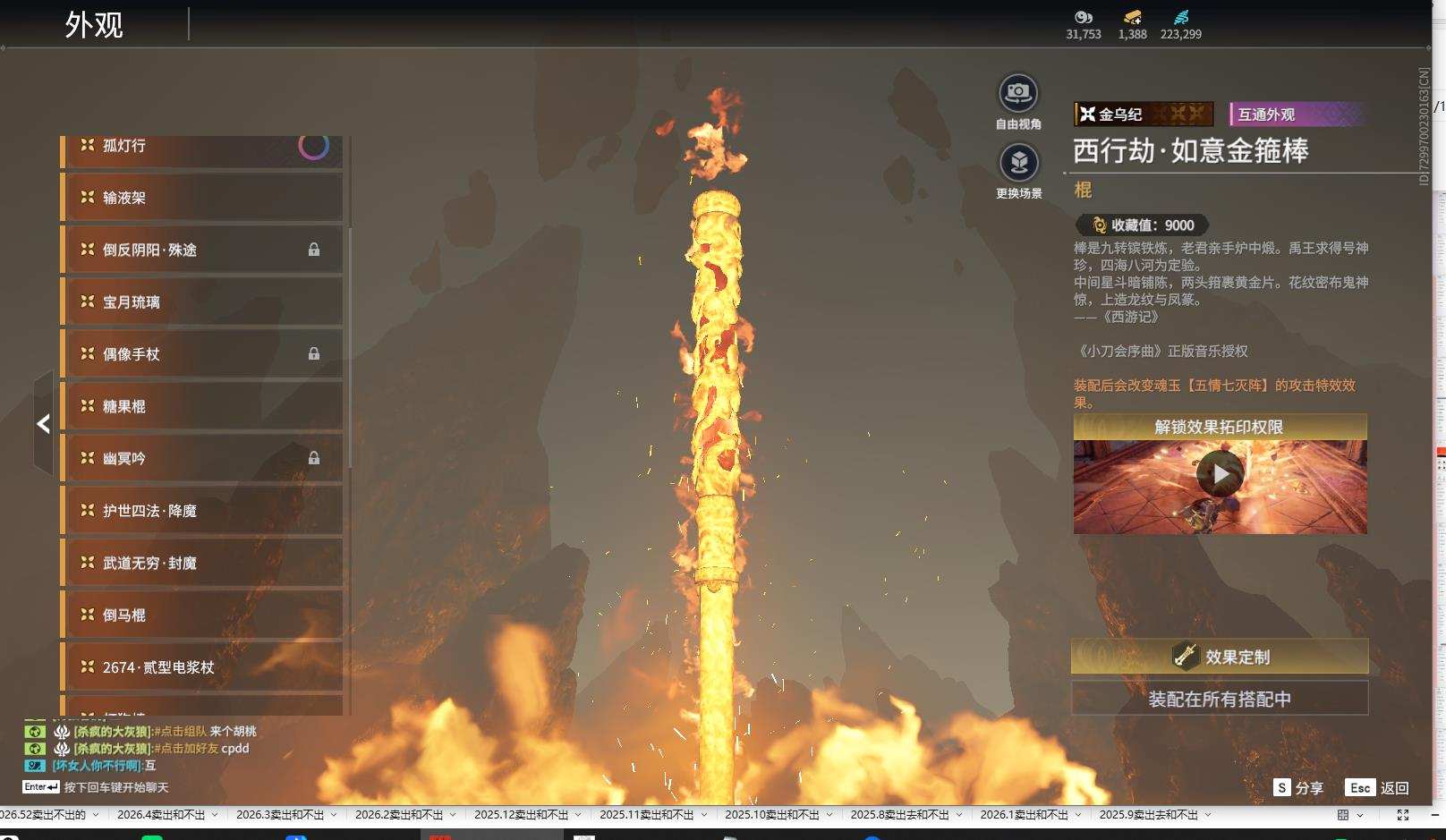Click the teal channel icon before 坏女人你不行啊
The width and height of the screenshot is (1446, 840).
coord(35,766)
